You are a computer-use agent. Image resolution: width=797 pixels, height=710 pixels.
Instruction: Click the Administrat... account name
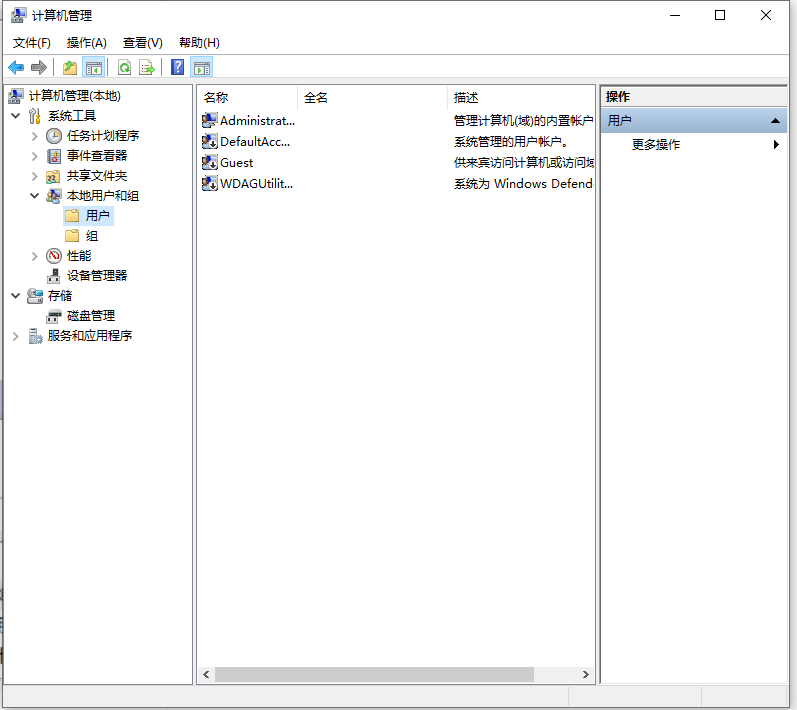pos(257,120)
